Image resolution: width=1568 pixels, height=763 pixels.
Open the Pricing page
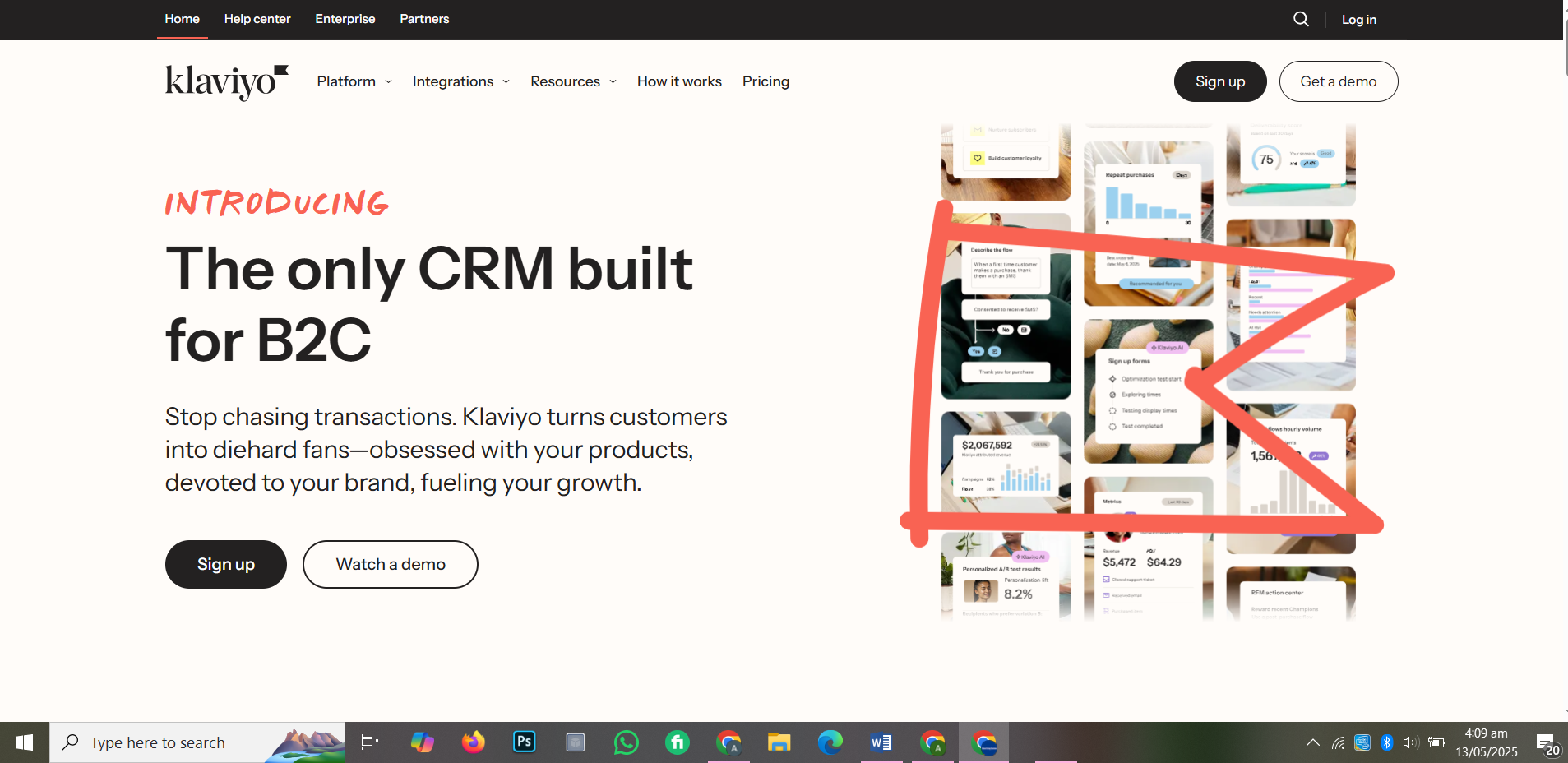pyautogui.click(x=765, y=81)
